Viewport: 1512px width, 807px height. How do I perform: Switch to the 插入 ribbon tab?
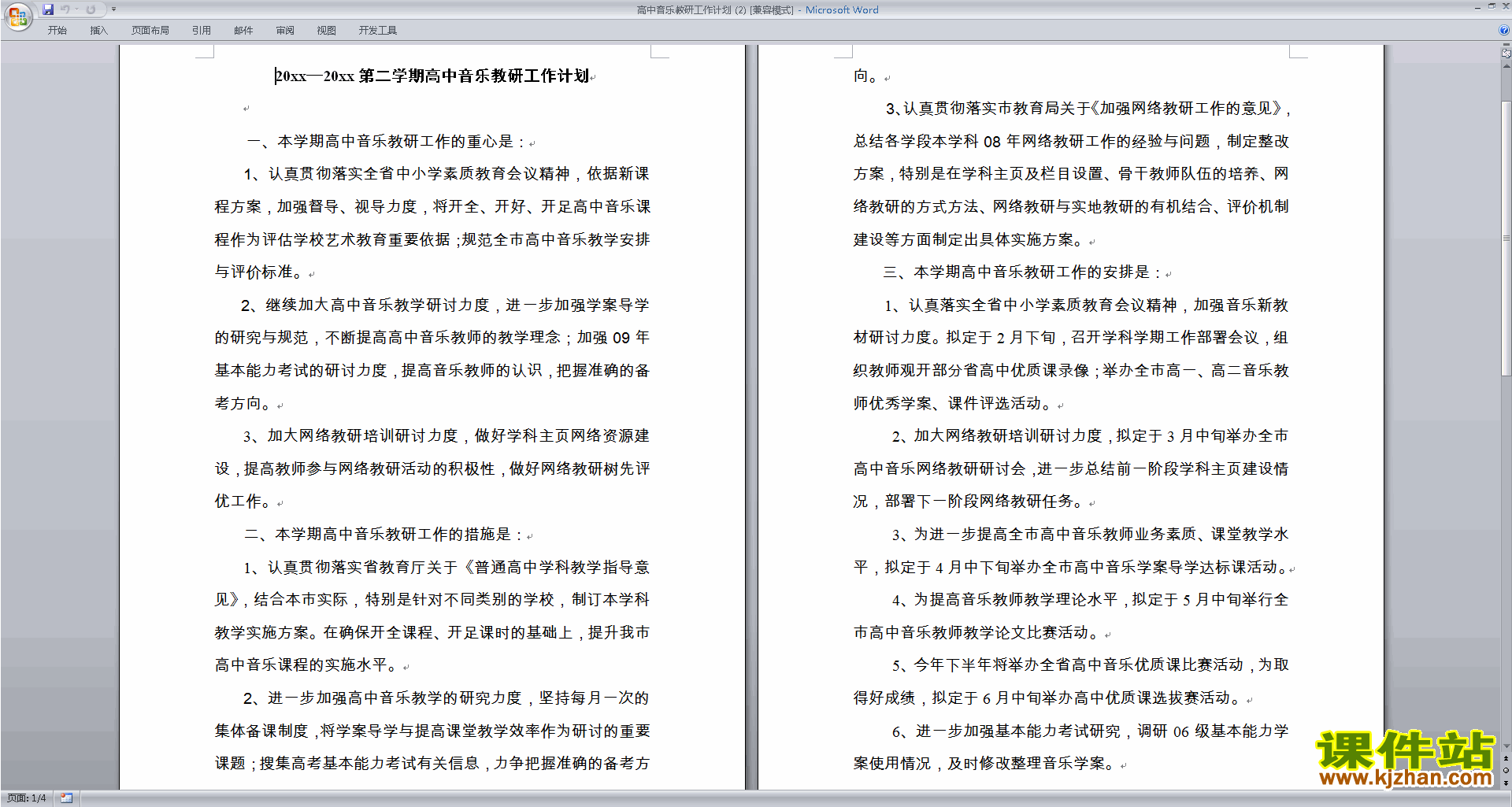[98, 30]
